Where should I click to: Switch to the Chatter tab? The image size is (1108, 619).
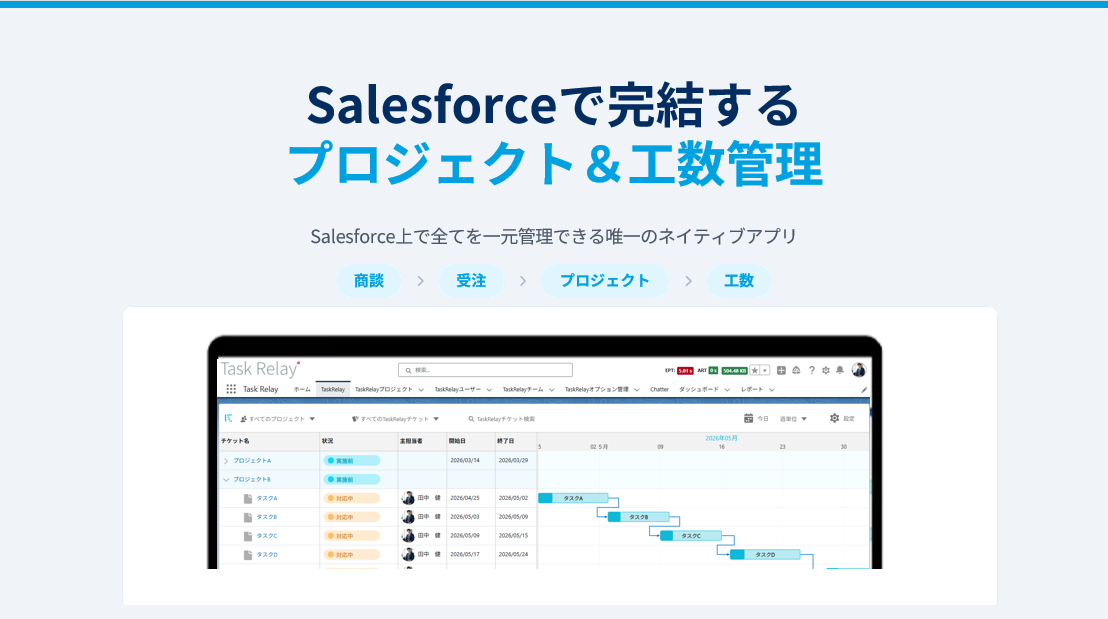(x=659, y=389)
